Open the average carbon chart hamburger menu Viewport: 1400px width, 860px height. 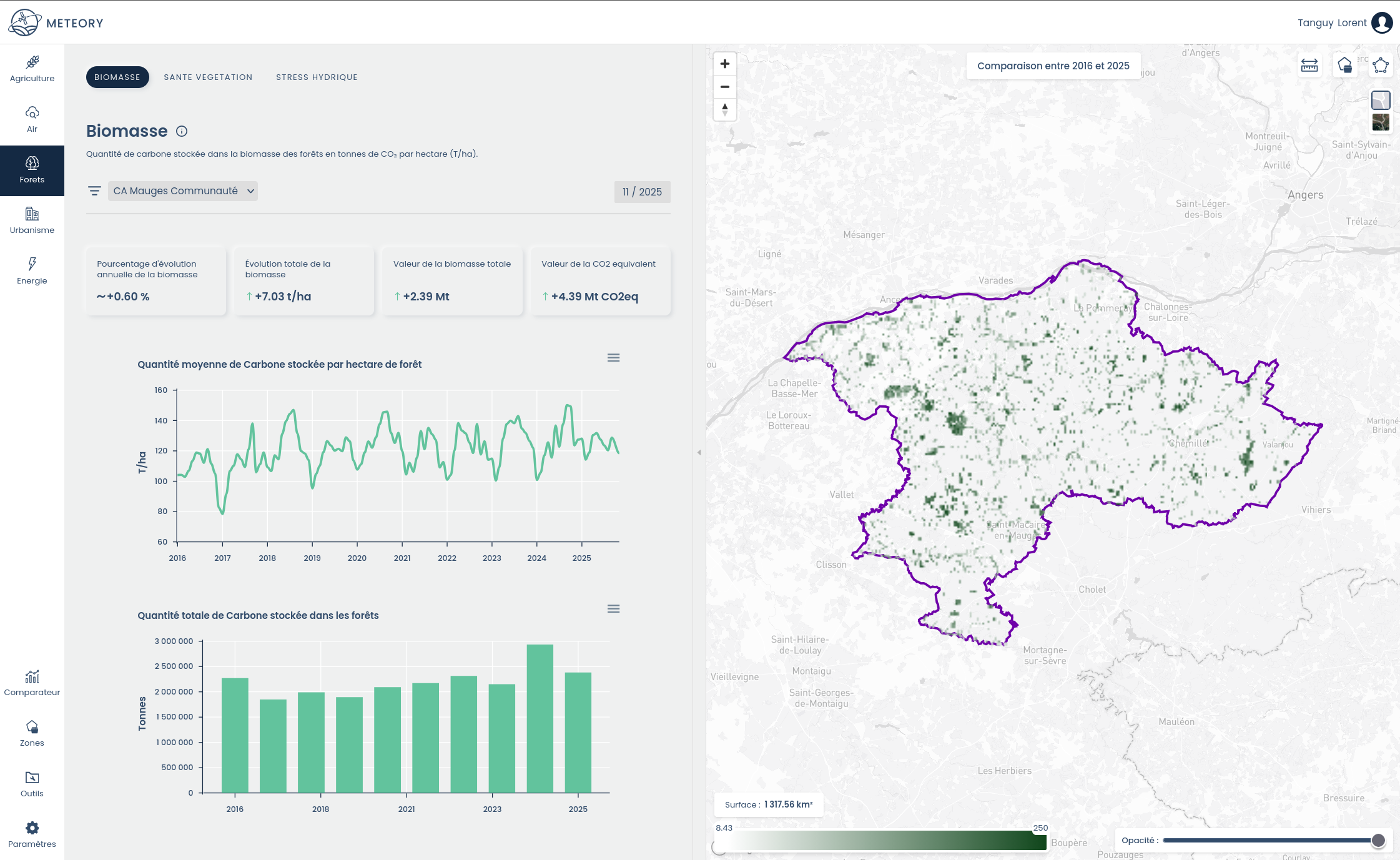pyautogui.click(x=613, y=358)
